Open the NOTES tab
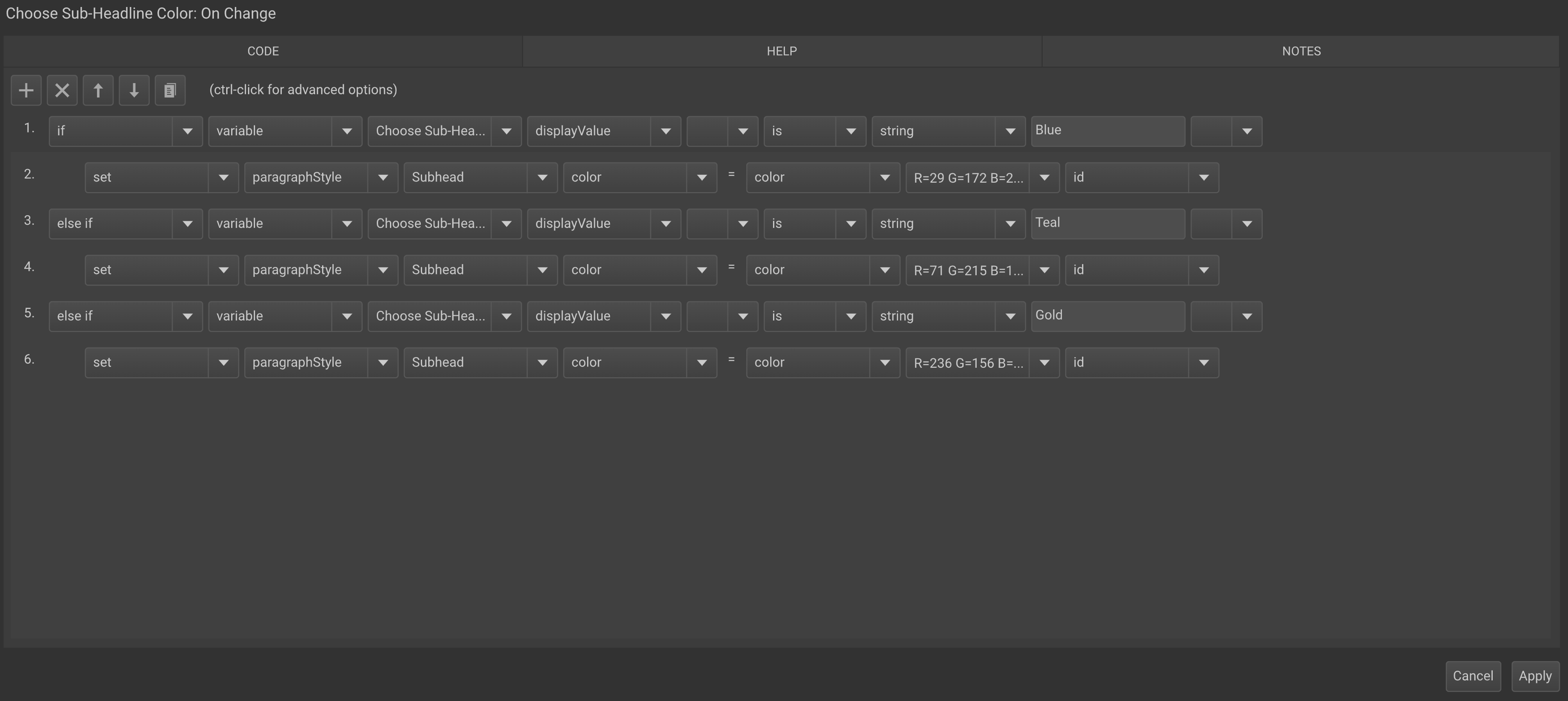Screen dimensions: 1568x701 pos(1301,51)
